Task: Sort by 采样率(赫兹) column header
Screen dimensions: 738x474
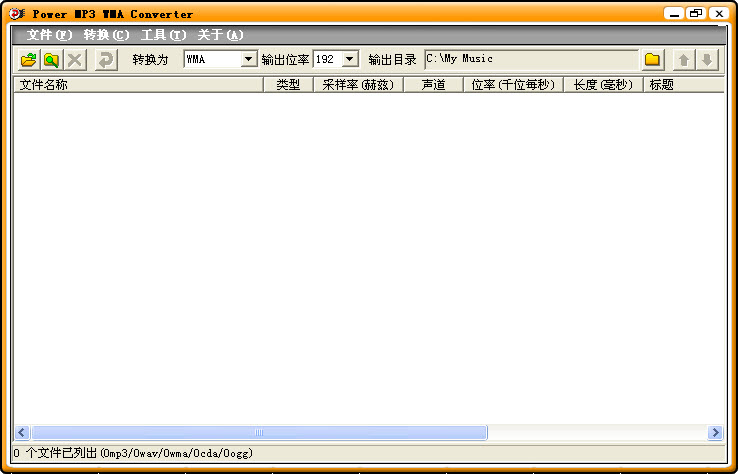Action: tap(358, 85)
